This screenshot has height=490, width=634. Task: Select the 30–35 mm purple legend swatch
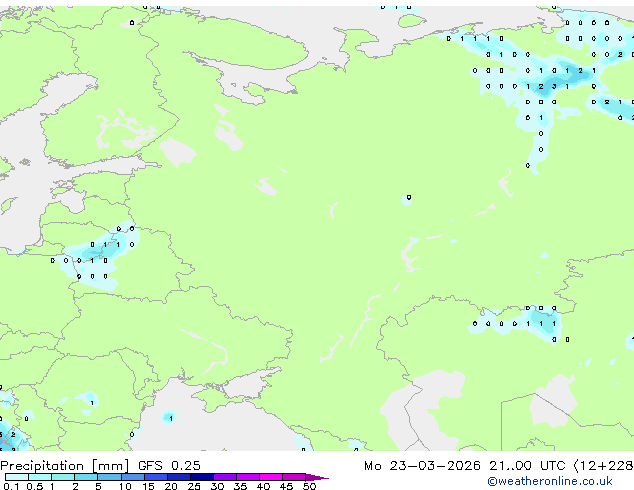(225, 477)
